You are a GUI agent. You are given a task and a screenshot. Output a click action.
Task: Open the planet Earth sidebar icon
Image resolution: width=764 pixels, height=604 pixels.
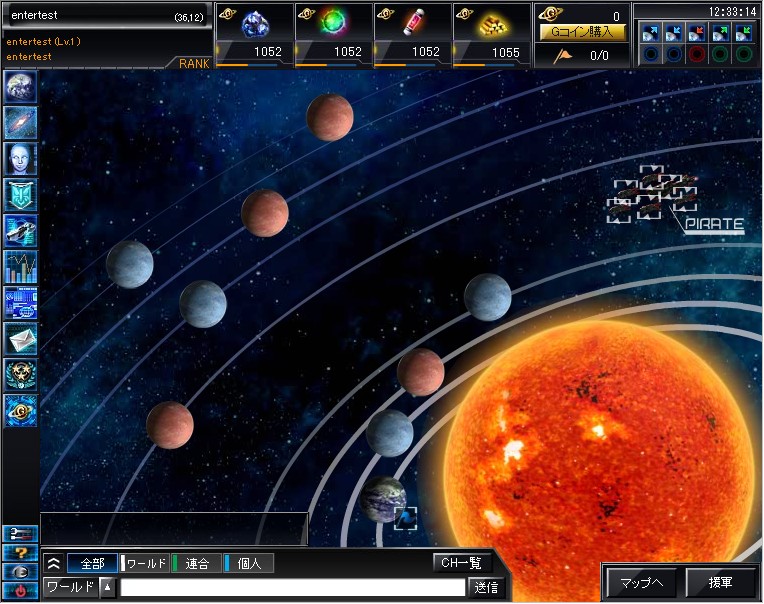pos(20,87)
